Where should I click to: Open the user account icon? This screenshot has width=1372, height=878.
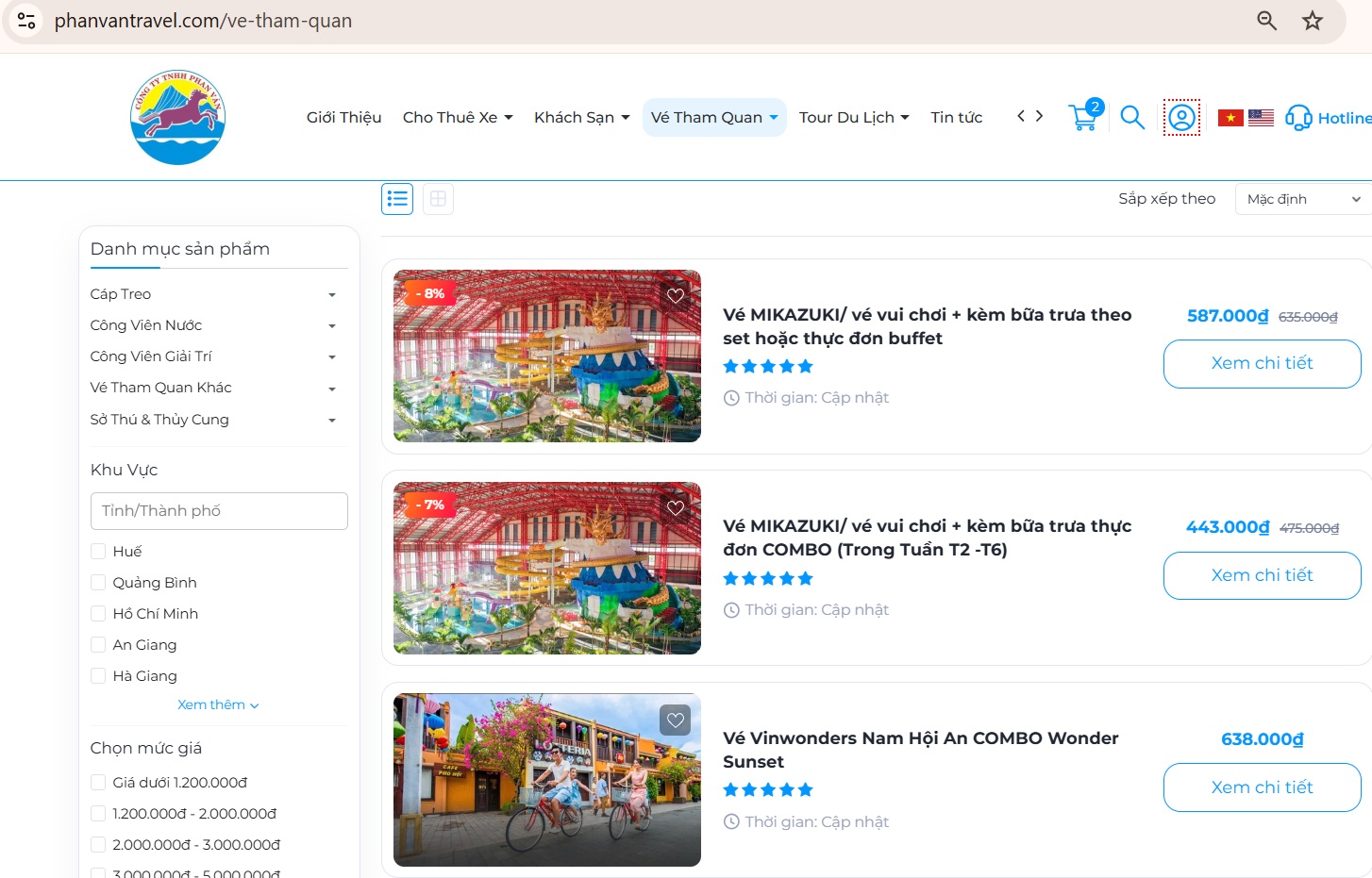[1181, 118]
